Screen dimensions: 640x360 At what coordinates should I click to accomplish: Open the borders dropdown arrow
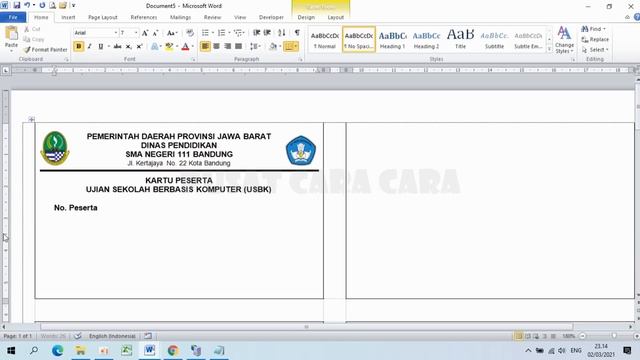[x=296, y=47]
